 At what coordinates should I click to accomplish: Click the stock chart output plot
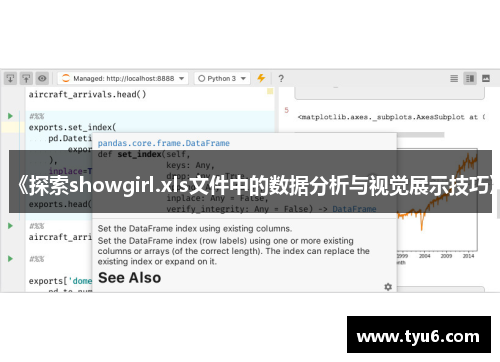pyautogui.click(x=437, y=200)
